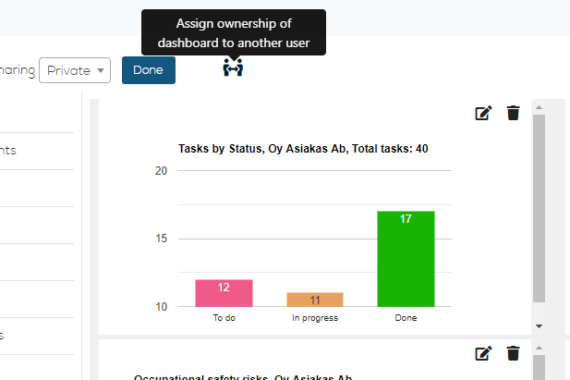The width and height of the screenshot is (570, 380).
Task: Open the Private sharing dropdown
Action: (75, 70)
